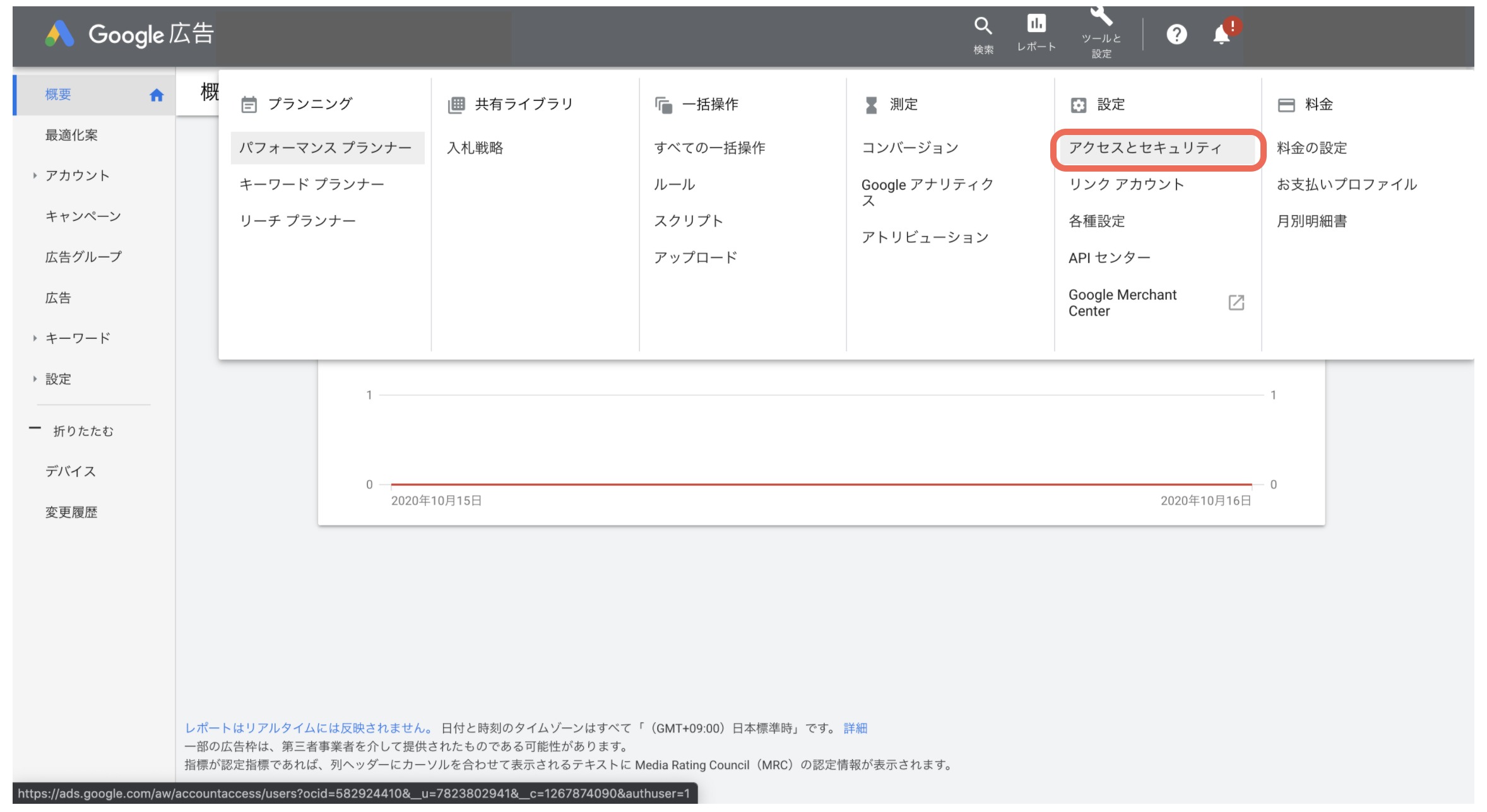Click the search magnifier icon
The width and height of the screenshot is (1487, 812).
tap(983, 26)
